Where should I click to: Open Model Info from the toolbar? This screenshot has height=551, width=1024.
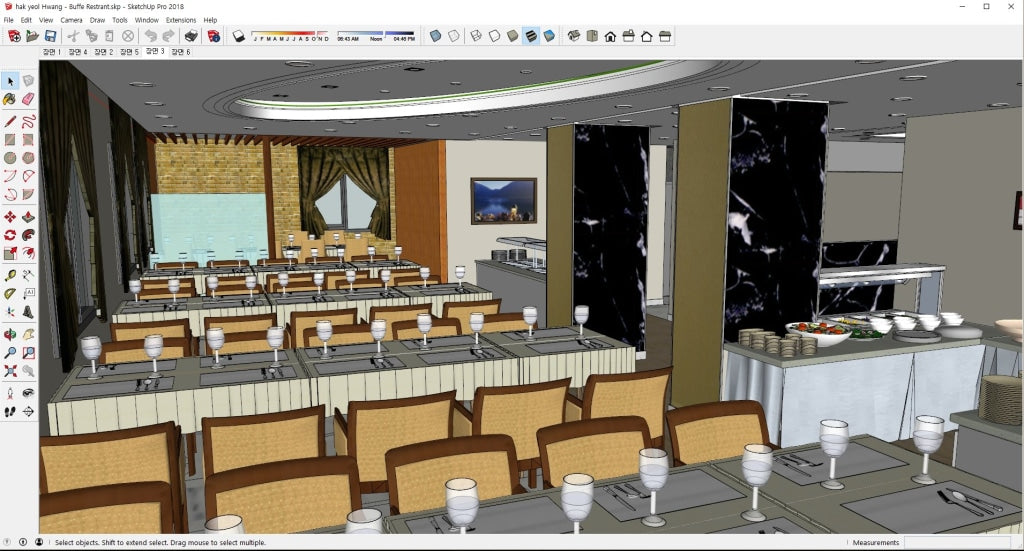(x=214, y=37)
